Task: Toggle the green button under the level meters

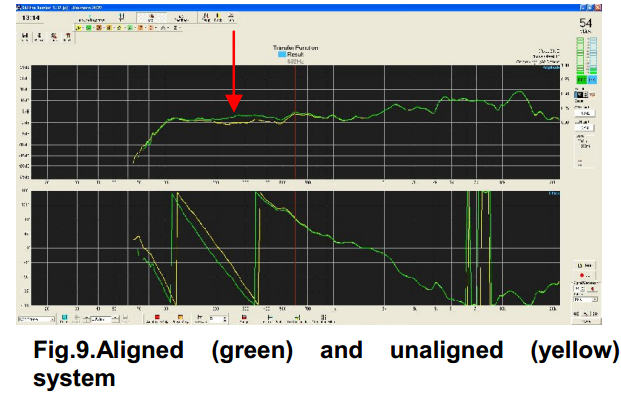Action: [x=581, y=80]
